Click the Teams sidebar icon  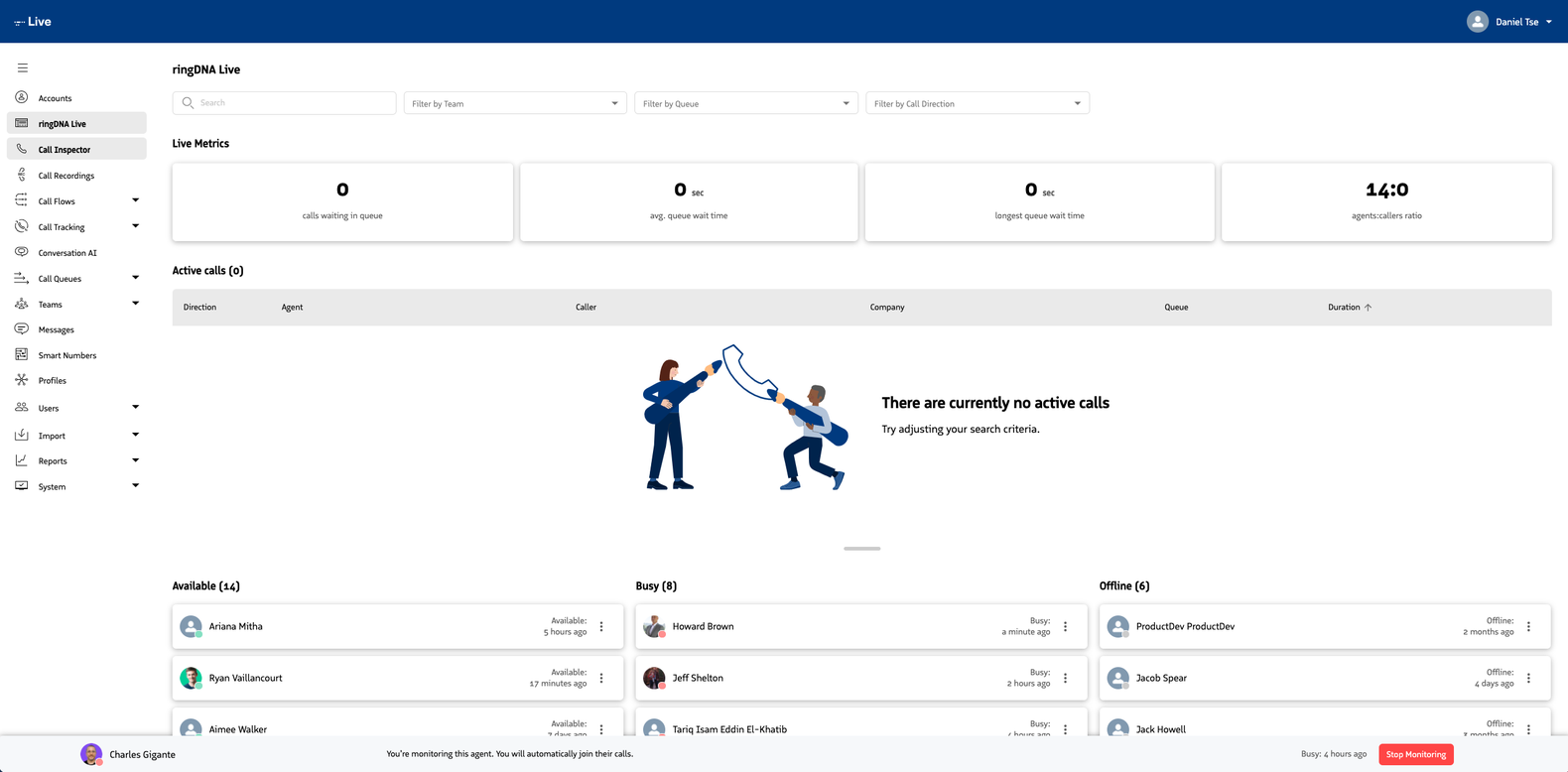click(22, 304)
